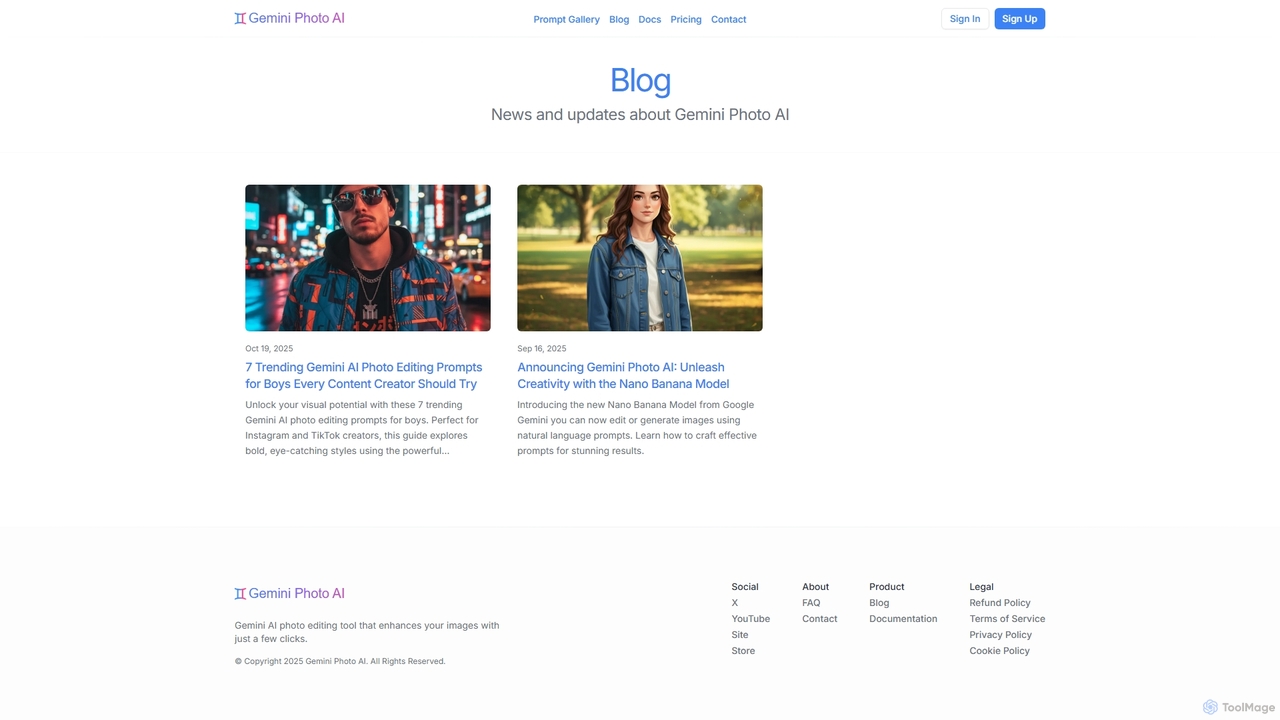1280x720 pixels.
Task: Open the Cookie Policy link
Action: (1000, 651)
